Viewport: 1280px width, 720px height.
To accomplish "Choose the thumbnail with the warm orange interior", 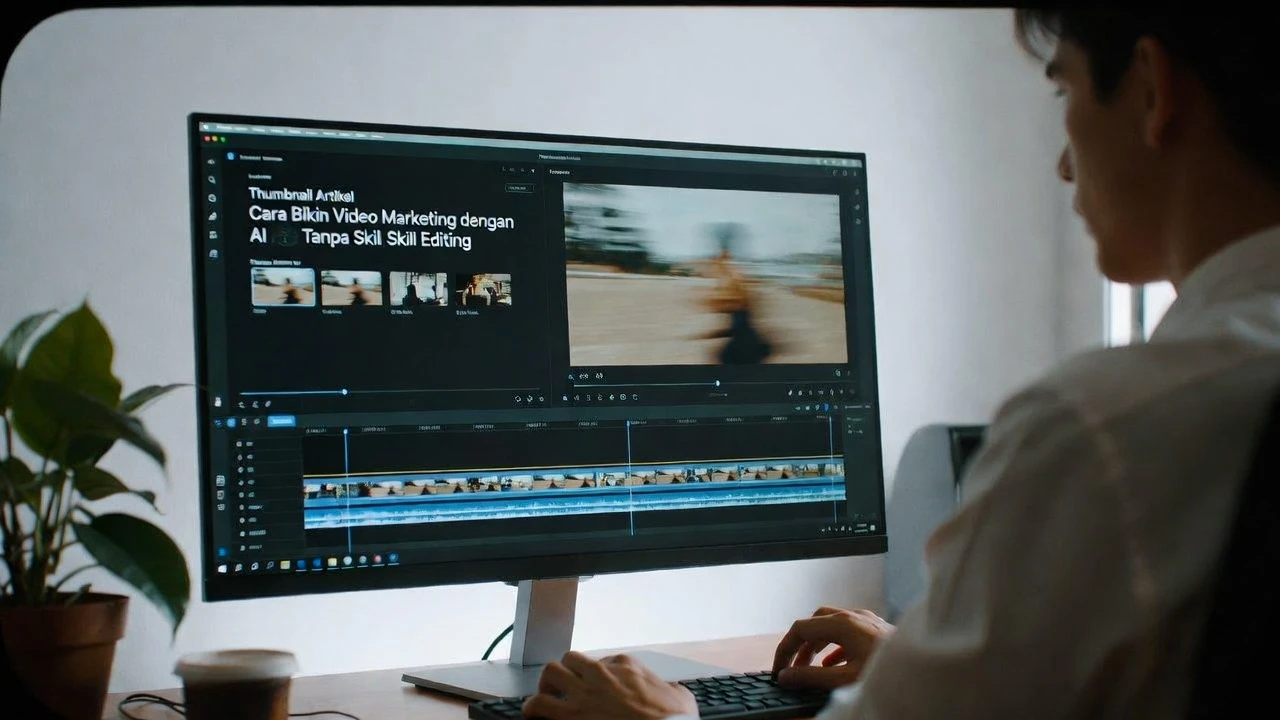I will coord(484,290).
